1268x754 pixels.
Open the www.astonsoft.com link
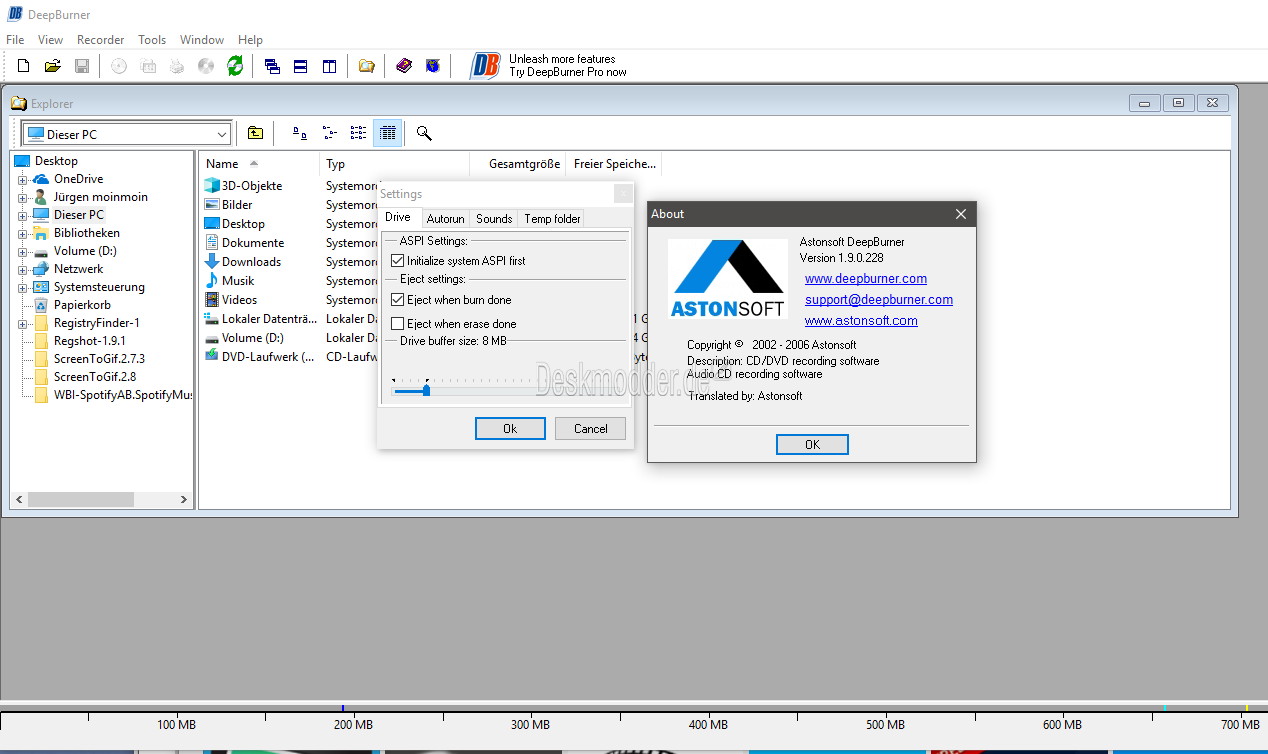click(861, 321)
